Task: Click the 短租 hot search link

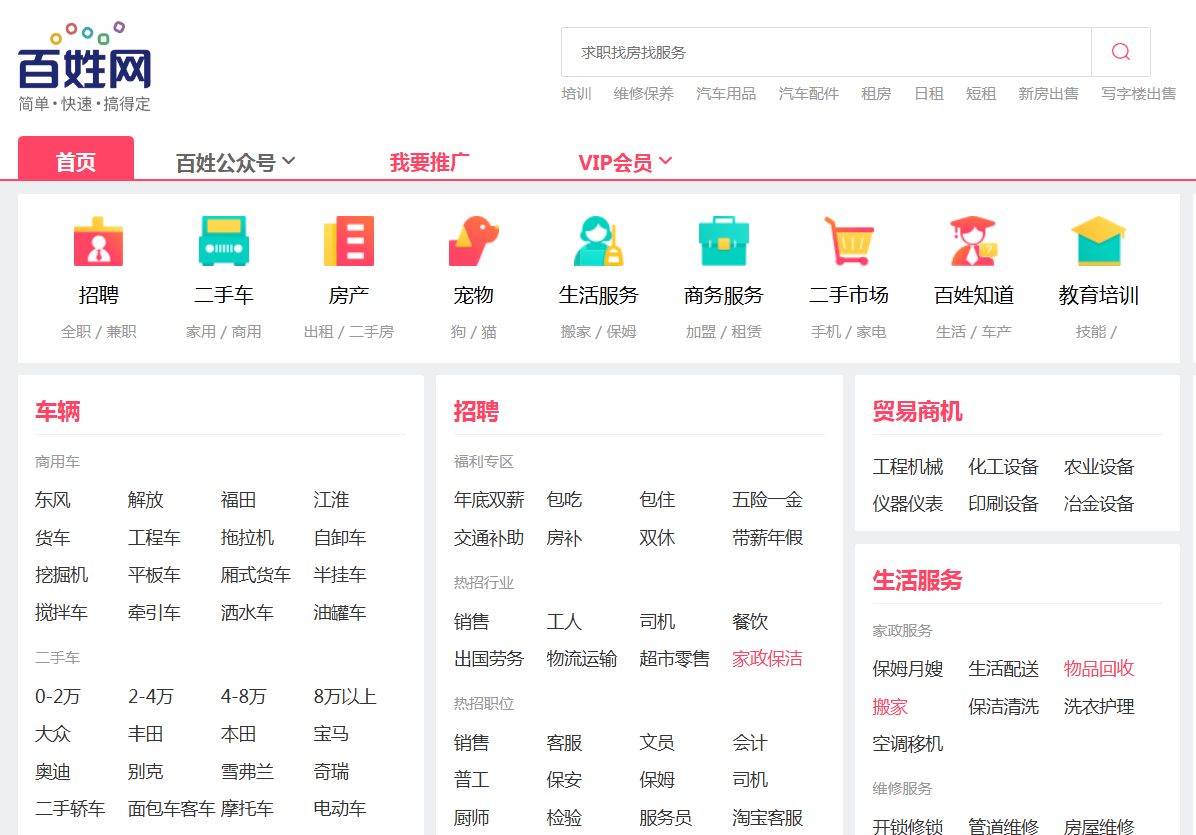Action: [x=981, y=94]
